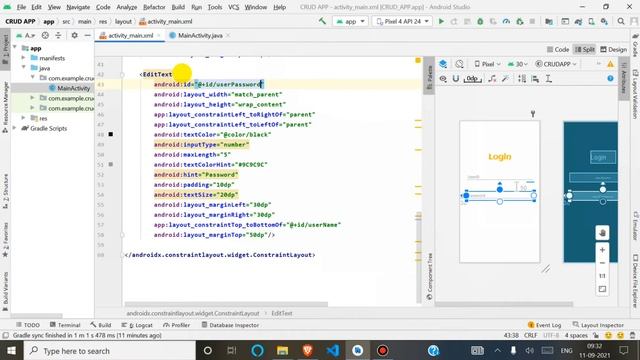Open the File menu
The width and height of the screenshot is (640, 360).
click(x=21, y=7)
